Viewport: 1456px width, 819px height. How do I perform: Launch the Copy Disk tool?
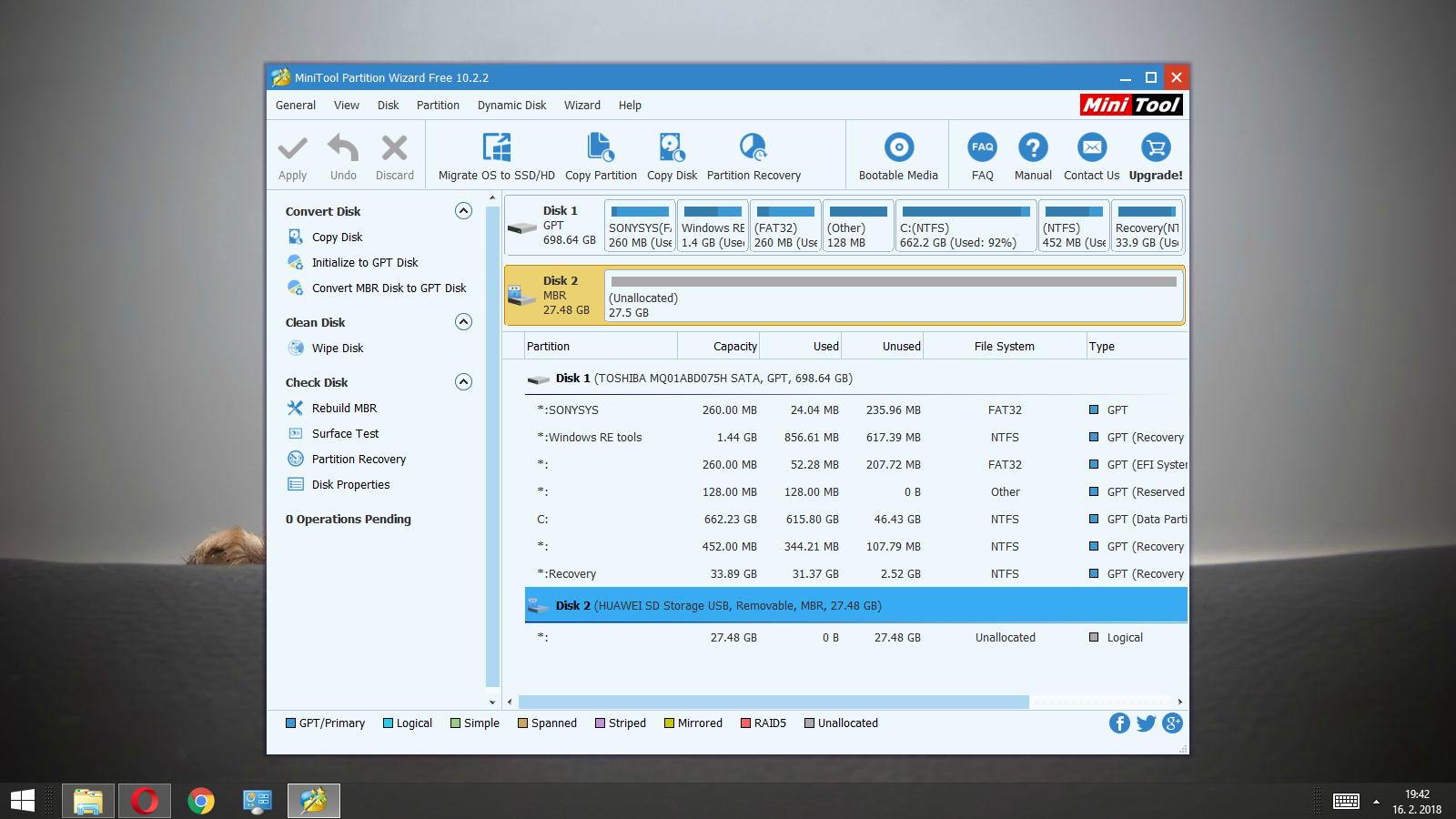coord(672,148)
